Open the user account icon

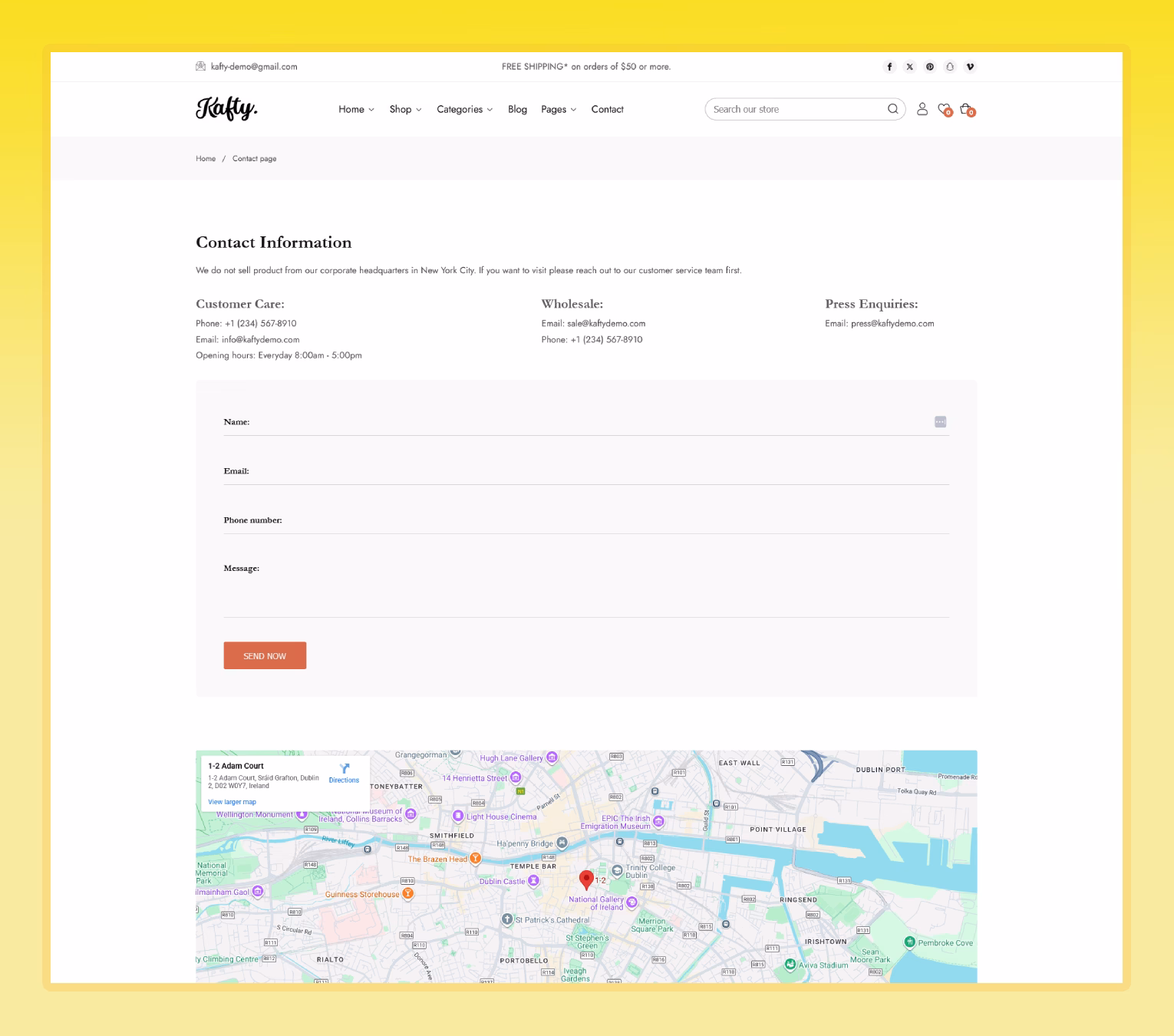click(922, 109)
